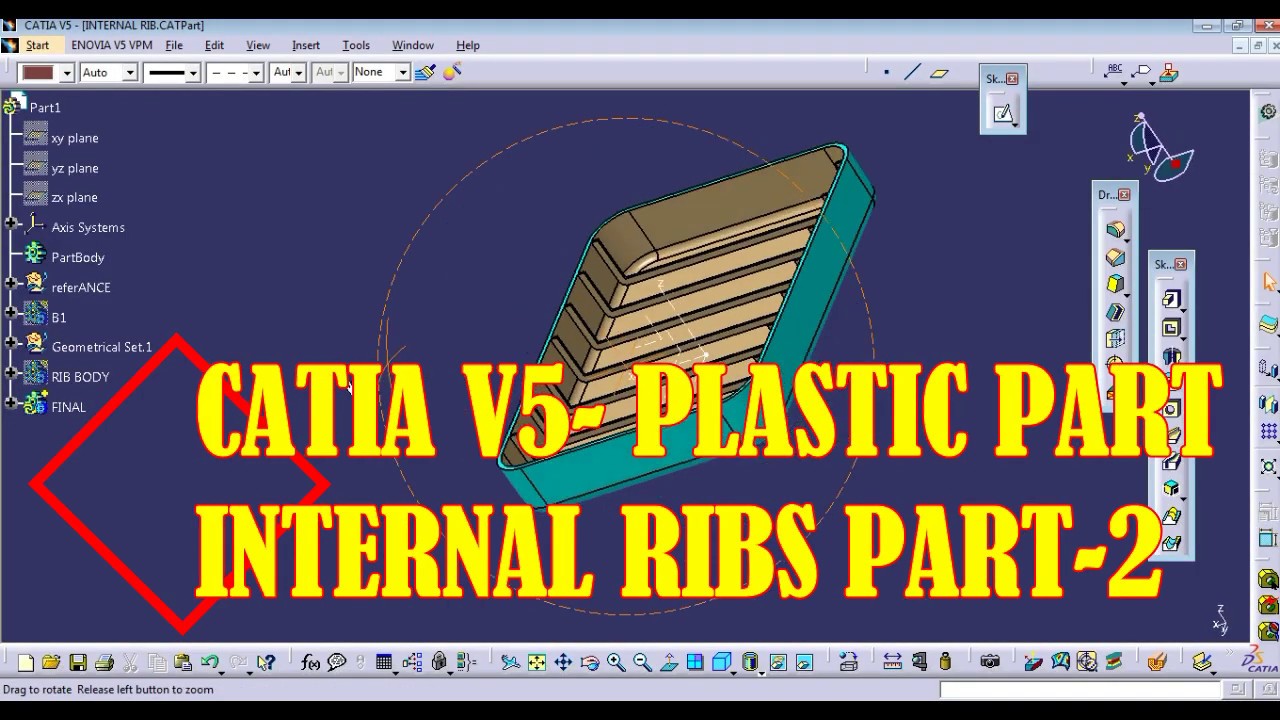This screenshot has height=720, width=1280.
Task: Toggle the Shading view mode cylinder
Action: click(750, 662)
